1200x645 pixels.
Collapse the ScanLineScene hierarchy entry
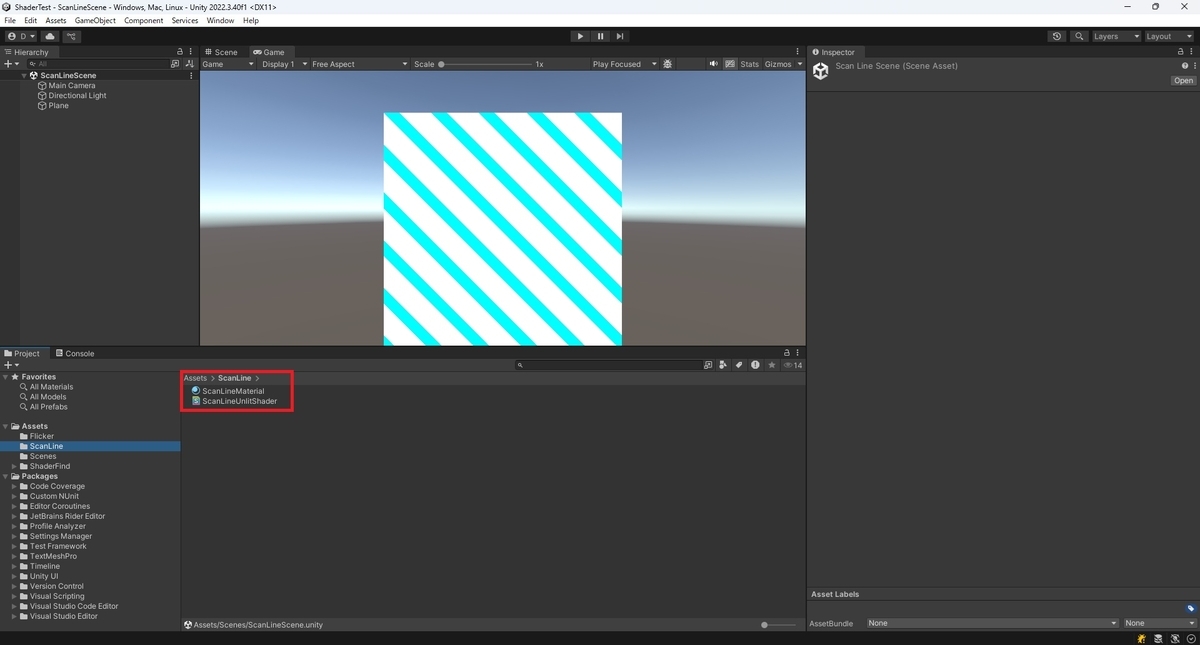(x=24, y=75)
